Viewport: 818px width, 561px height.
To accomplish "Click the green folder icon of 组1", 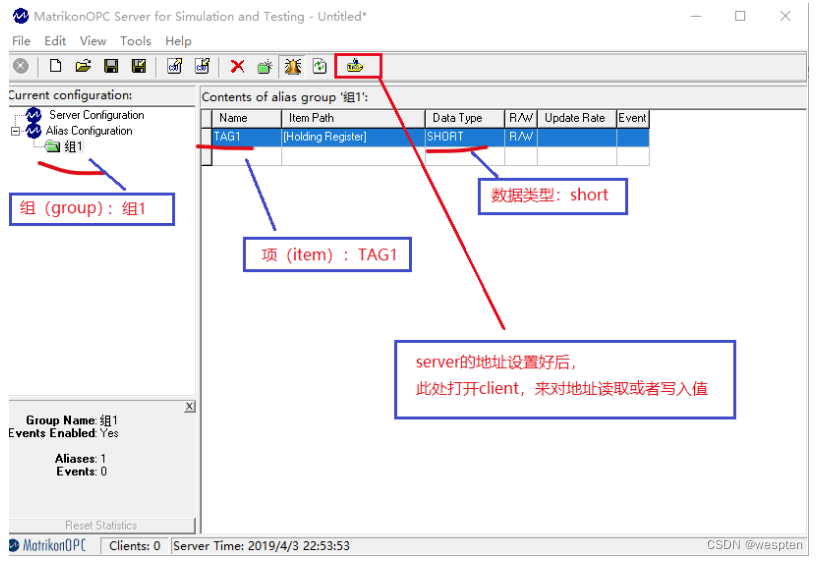I will click(x=53, y=147).
